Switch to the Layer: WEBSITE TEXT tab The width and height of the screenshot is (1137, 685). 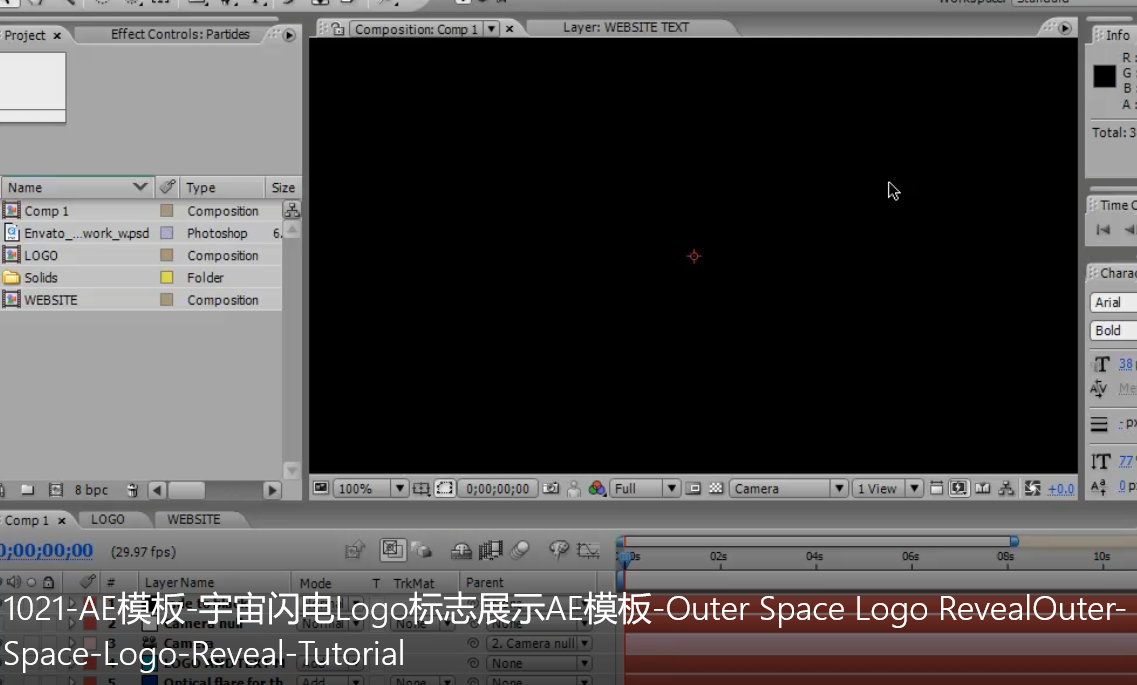coord(626,28)
